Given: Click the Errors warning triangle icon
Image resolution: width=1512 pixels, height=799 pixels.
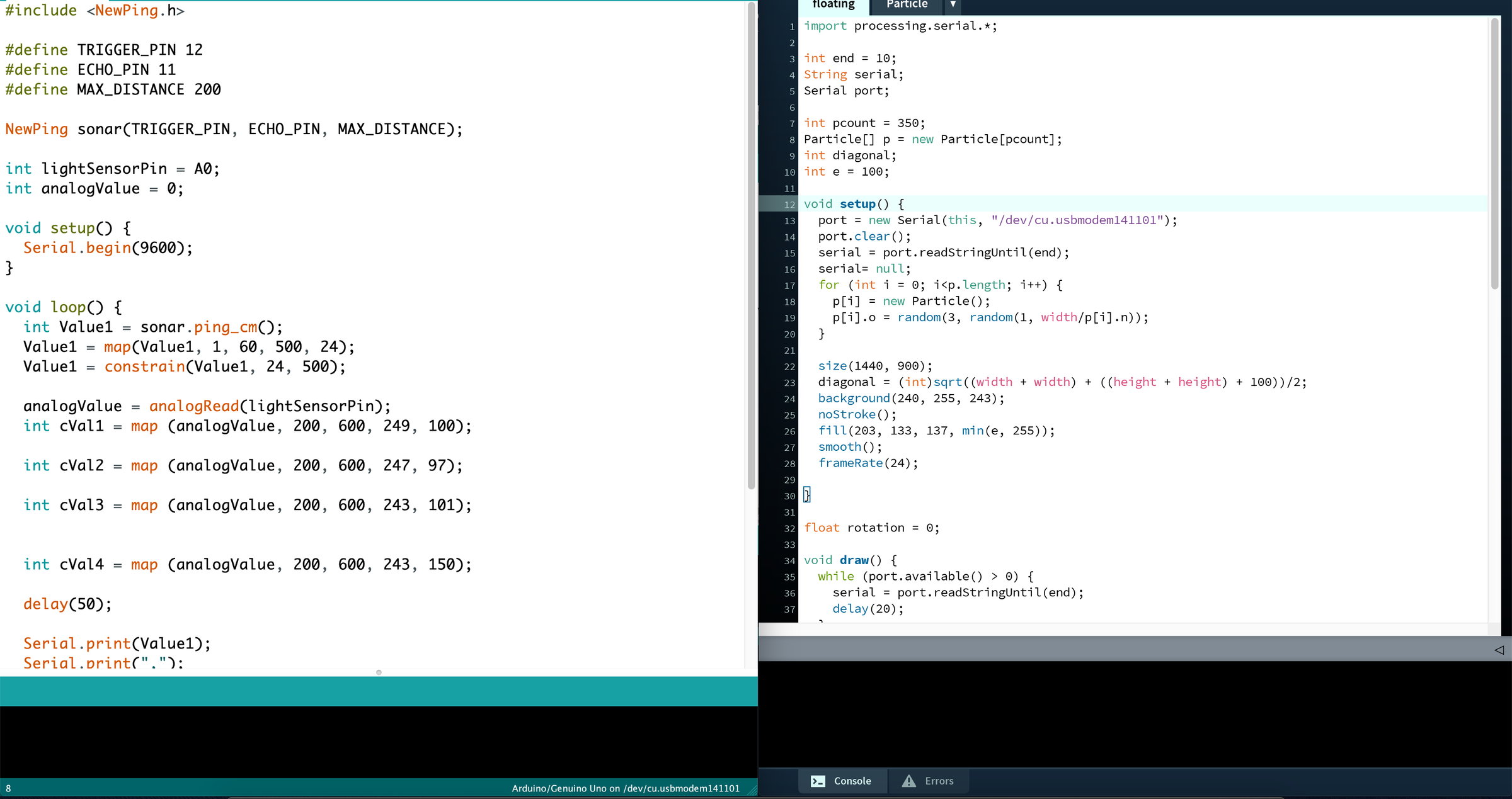Looking at the screenshot, I should pyautogui.click(x=909, y=781).
